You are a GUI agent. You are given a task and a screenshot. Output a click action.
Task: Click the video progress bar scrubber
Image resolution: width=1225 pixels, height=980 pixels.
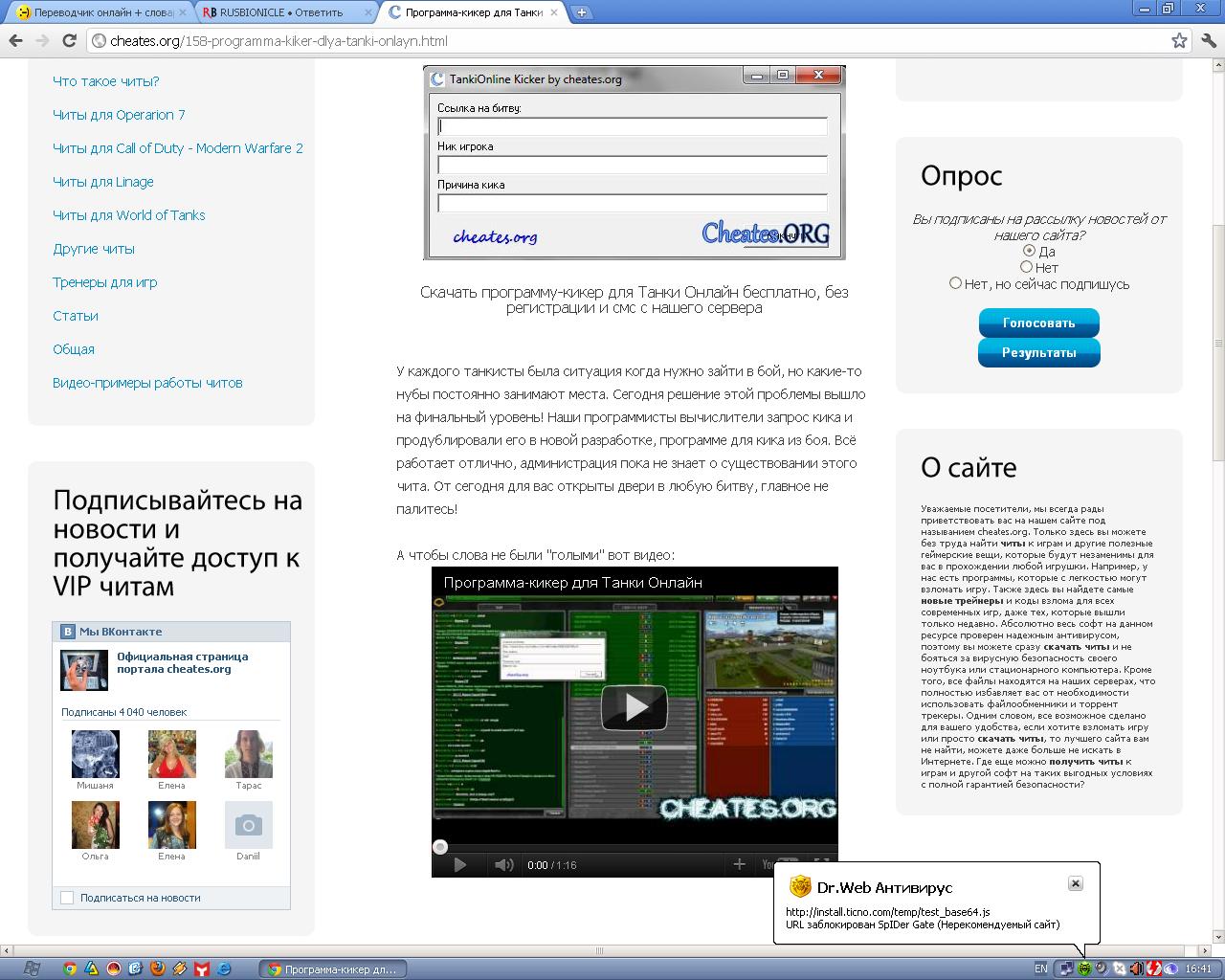click(x=440, y=847)
